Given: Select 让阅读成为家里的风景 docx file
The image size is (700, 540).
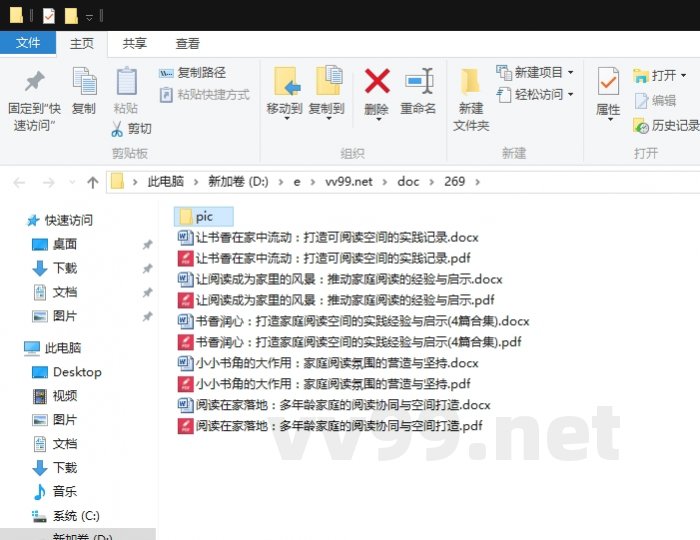Looking at the screenshot, I should (340, 279).
